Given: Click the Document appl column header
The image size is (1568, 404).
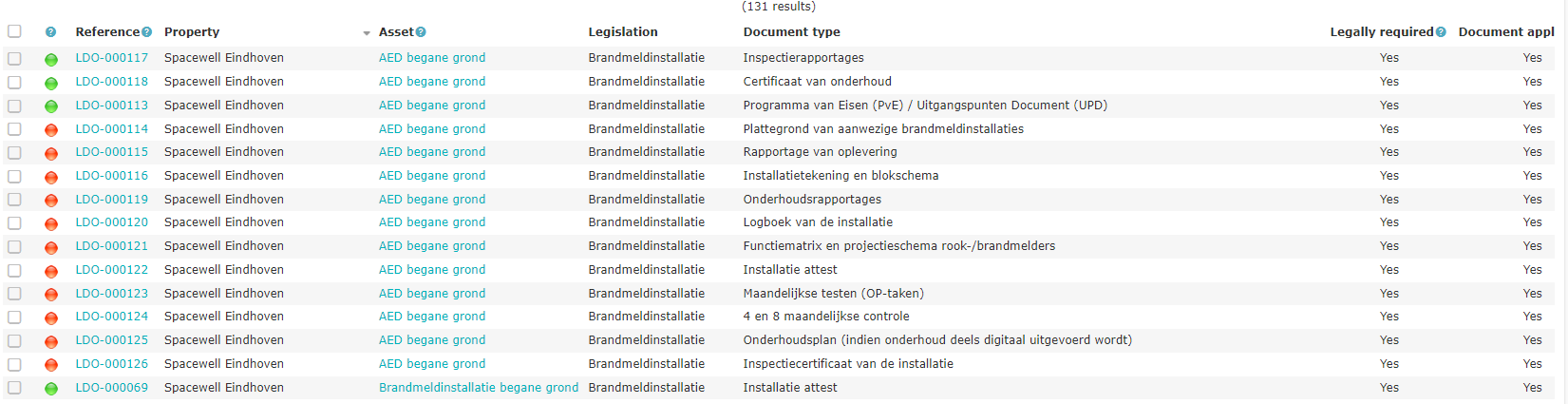Looking at the screenshot, I should (x=1506, y=32).
